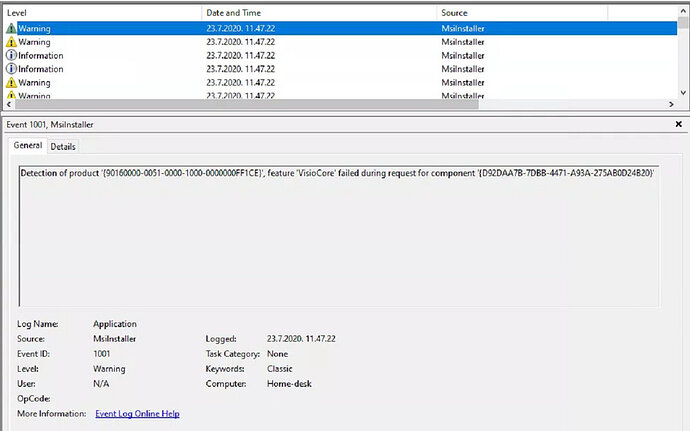Click the event list scroll down arrow
Screen dimensions: 690x431
pos(683,92)
